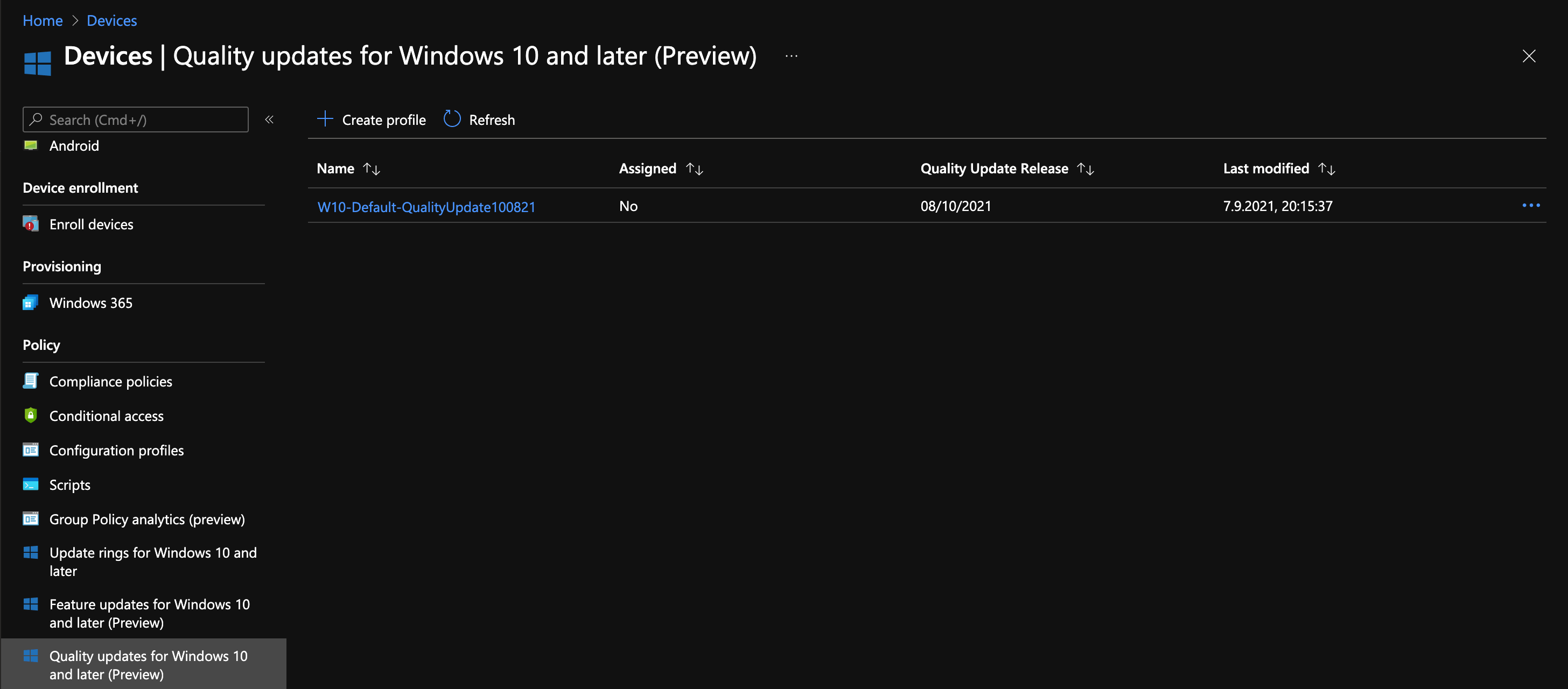Click the plus icon for Create profile
The height and width of the screenshot is (689, 1568).
click(x=326, y=119)
